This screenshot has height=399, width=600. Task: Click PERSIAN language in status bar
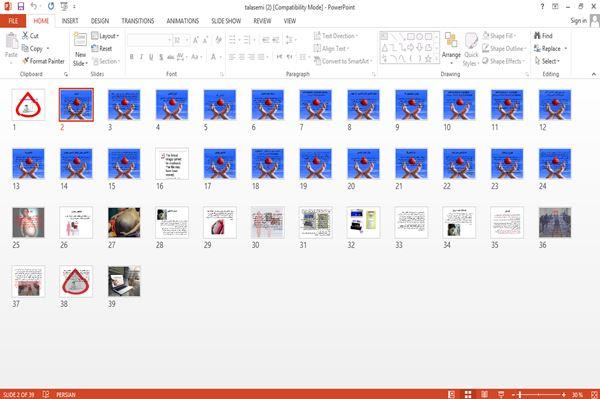pos(66,394)
